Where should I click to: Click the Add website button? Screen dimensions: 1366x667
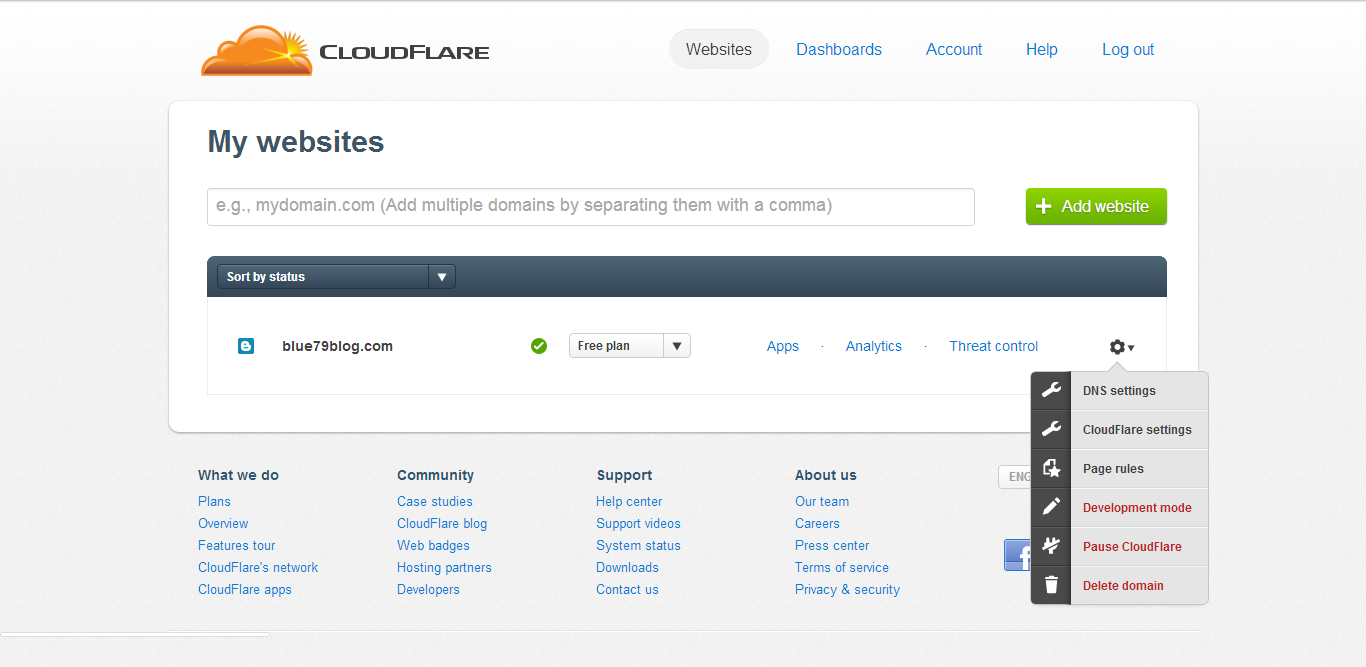1096,206
